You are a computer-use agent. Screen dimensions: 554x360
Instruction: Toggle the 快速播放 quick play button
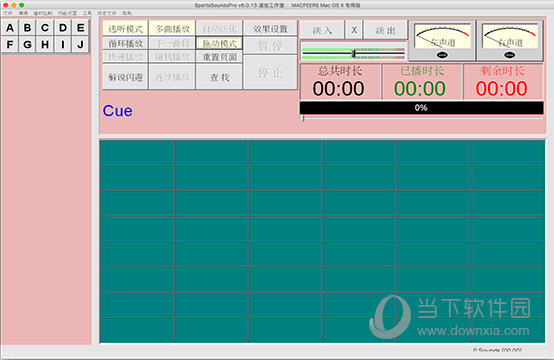click(125, 57)
